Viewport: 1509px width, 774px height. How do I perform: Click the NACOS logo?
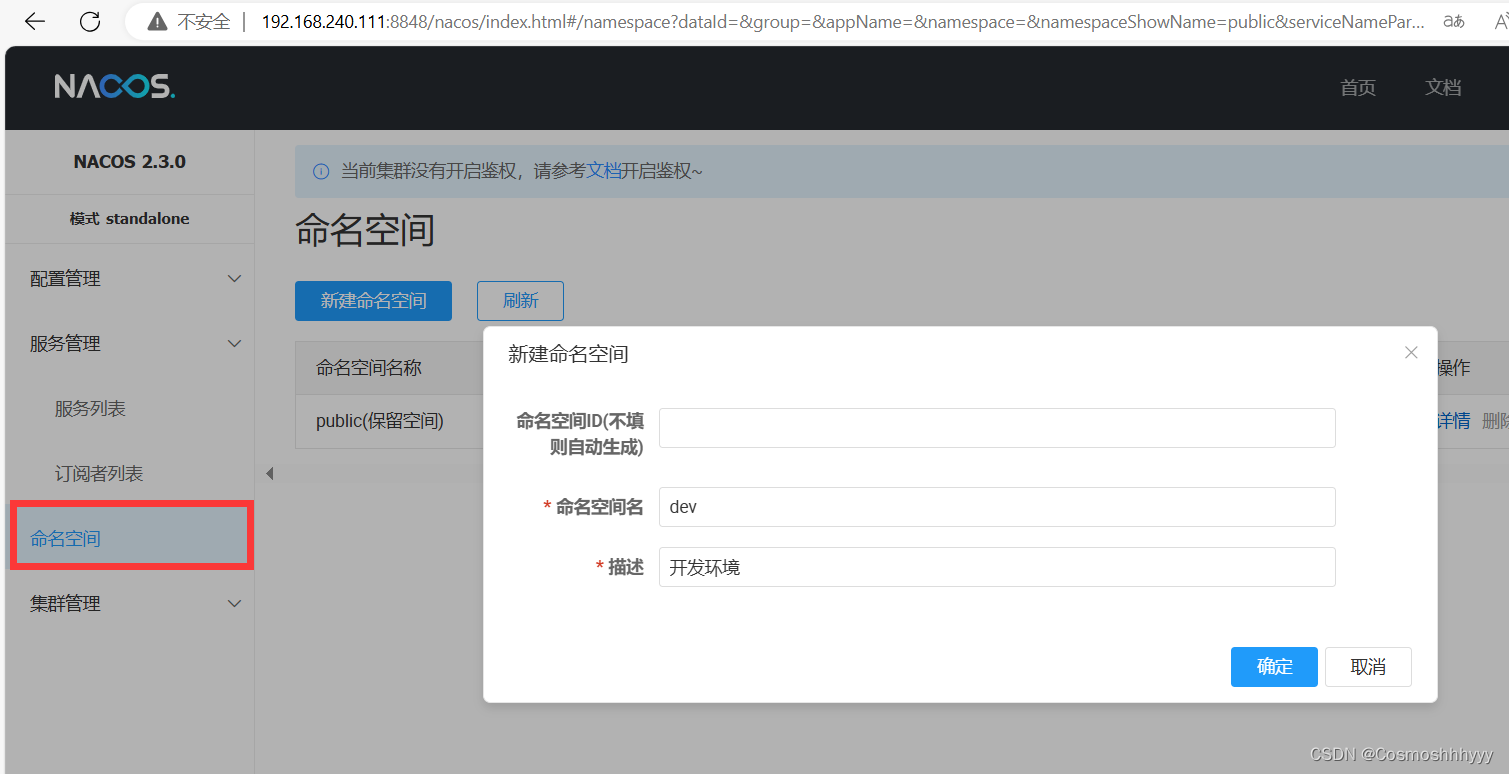point(115,87)
